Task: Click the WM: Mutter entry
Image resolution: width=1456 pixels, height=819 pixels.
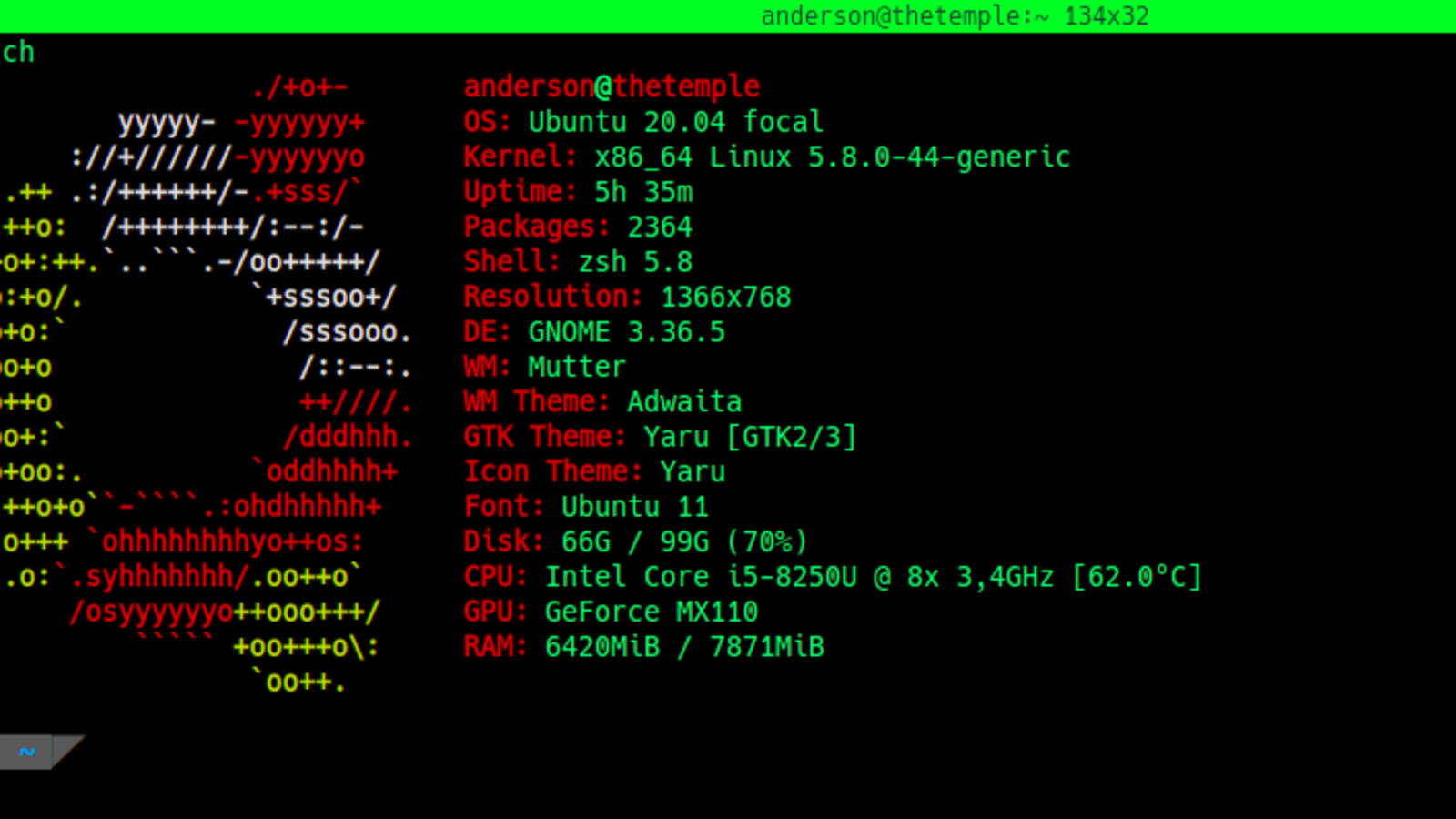Action: pyautogui.click(x=545, y=367)
